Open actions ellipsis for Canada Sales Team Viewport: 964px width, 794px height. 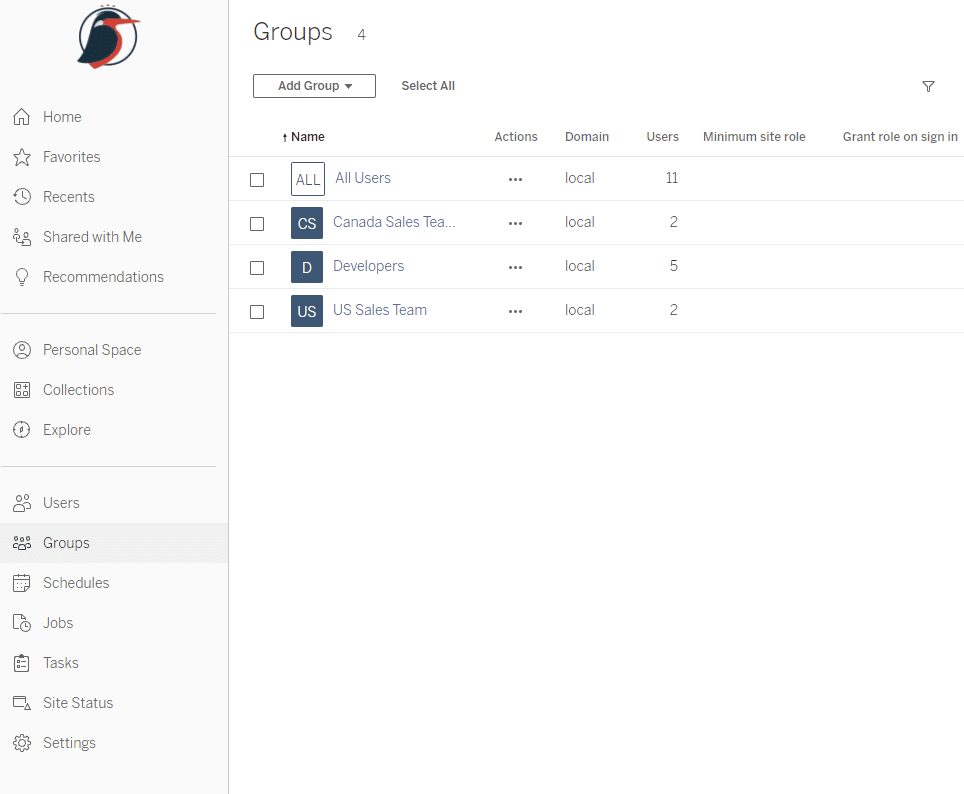tap(515, 223)
